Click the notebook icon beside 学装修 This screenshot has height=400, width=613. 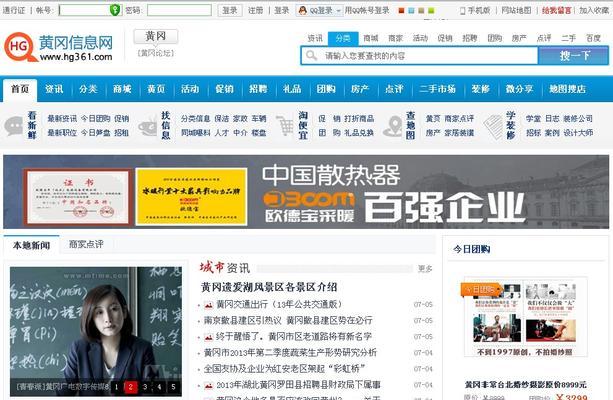click(493, 127)
